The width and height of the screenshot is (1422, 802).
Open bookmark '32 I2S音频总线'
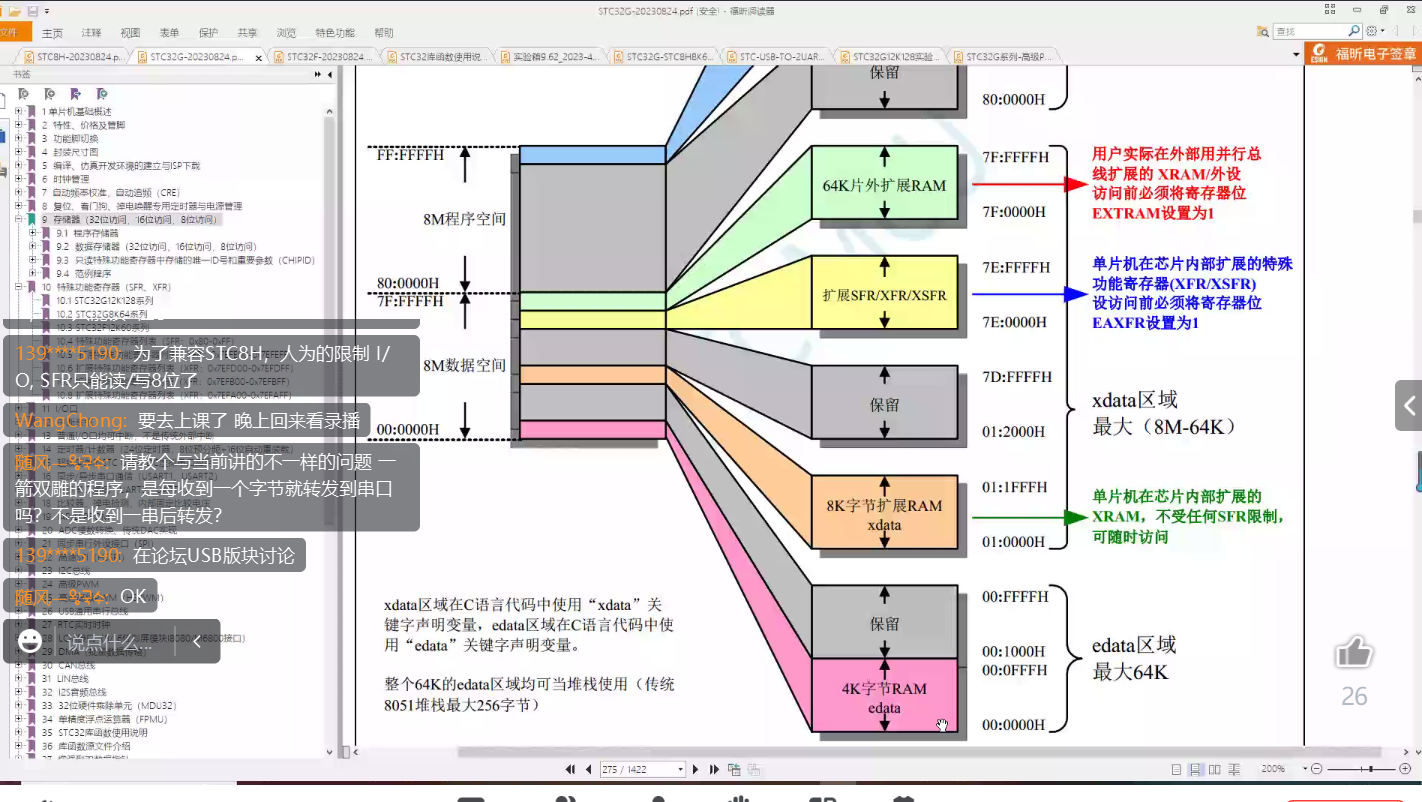pyautogui.click(x=73, y=692)
